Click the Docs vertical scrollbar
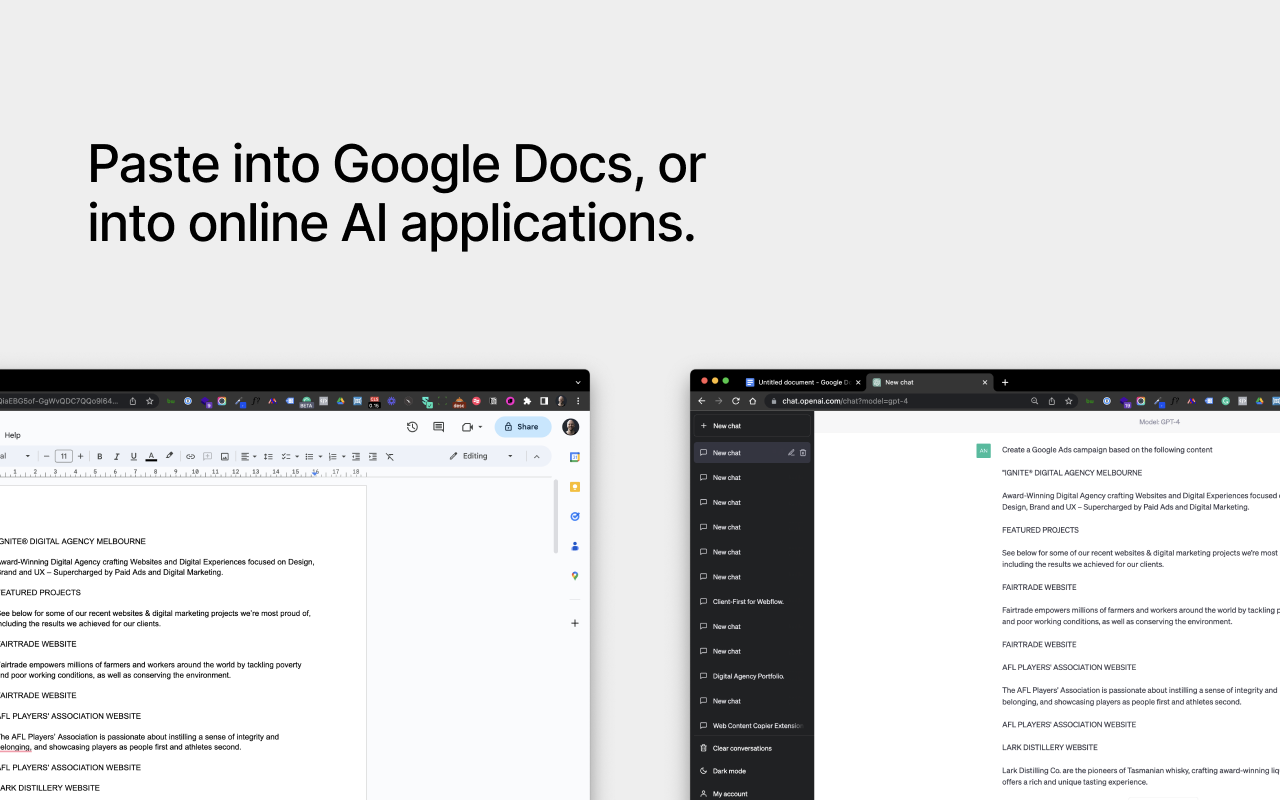Viewport: 1280px width, 800px height. coord(556,517)
